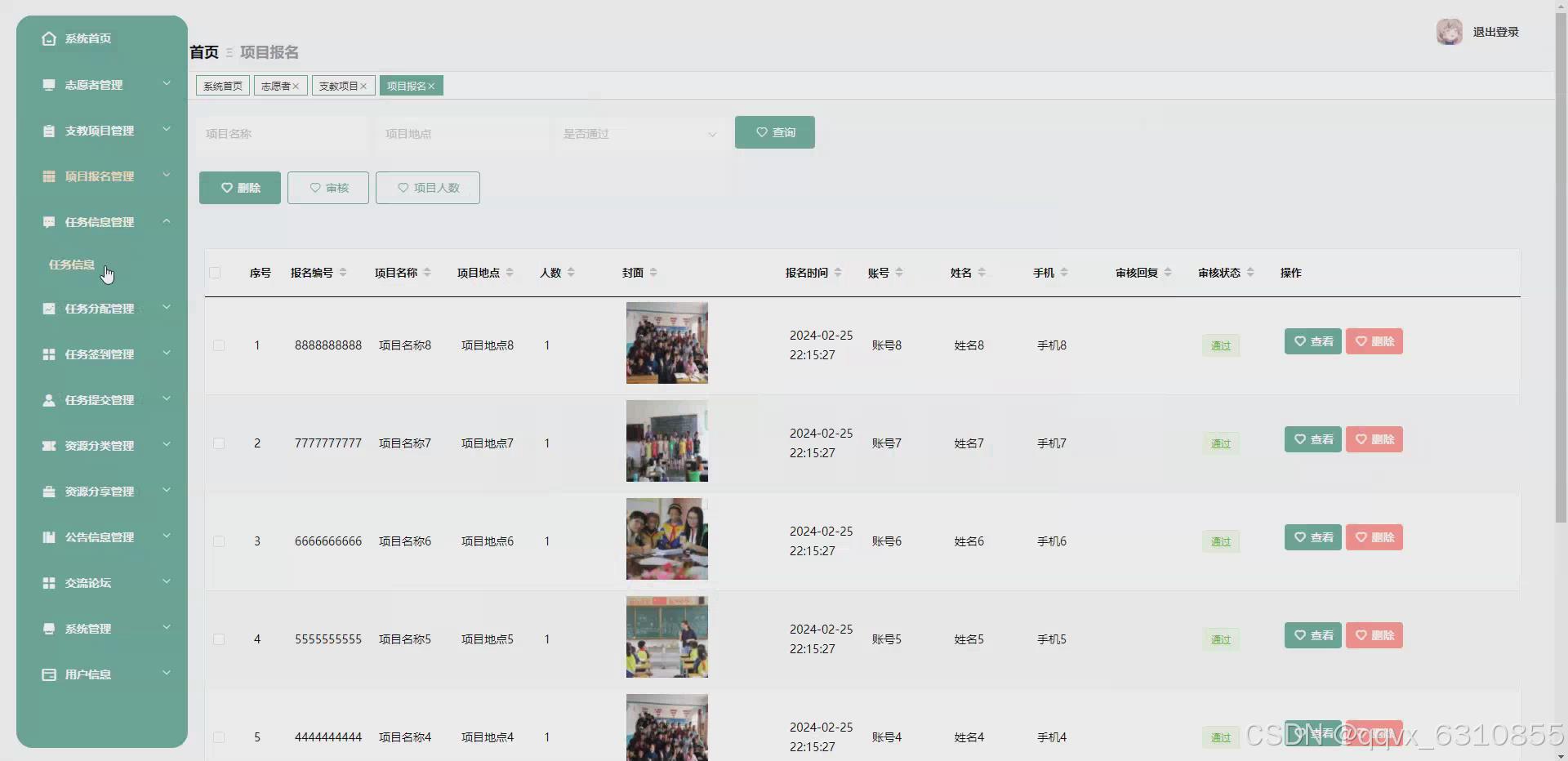Toggle the select-all checkbox in table header
Image resolution: width=1568 pixels, height=761 pixels.
pos(215,273)
